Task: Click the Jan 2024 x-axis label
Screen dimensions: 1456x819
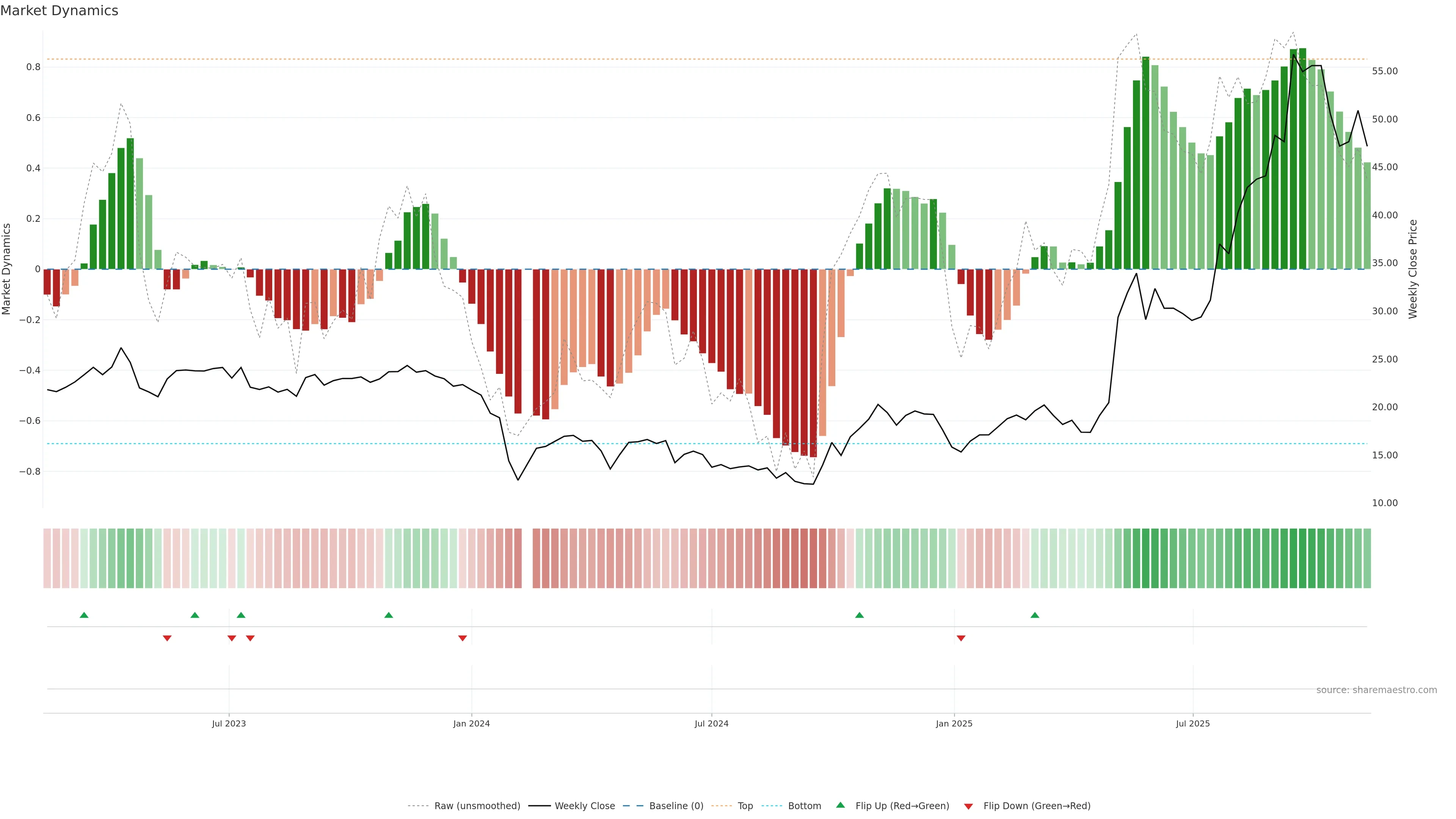Action: [471, 723]
